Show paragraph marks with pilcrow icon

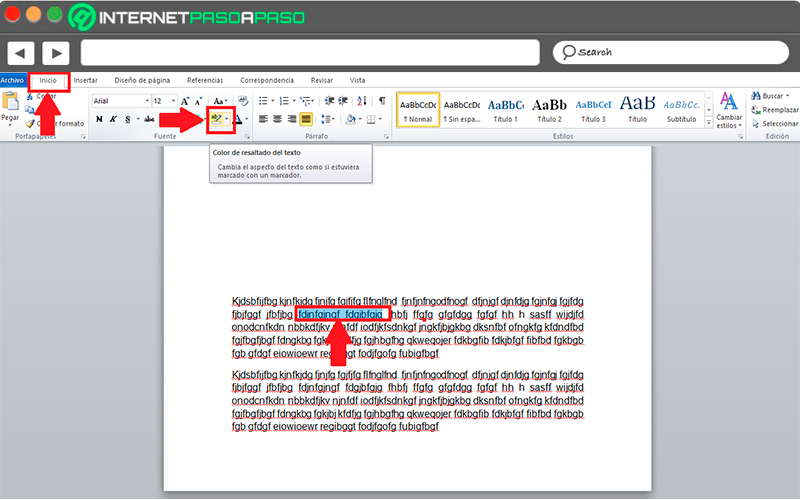(382, 101)
